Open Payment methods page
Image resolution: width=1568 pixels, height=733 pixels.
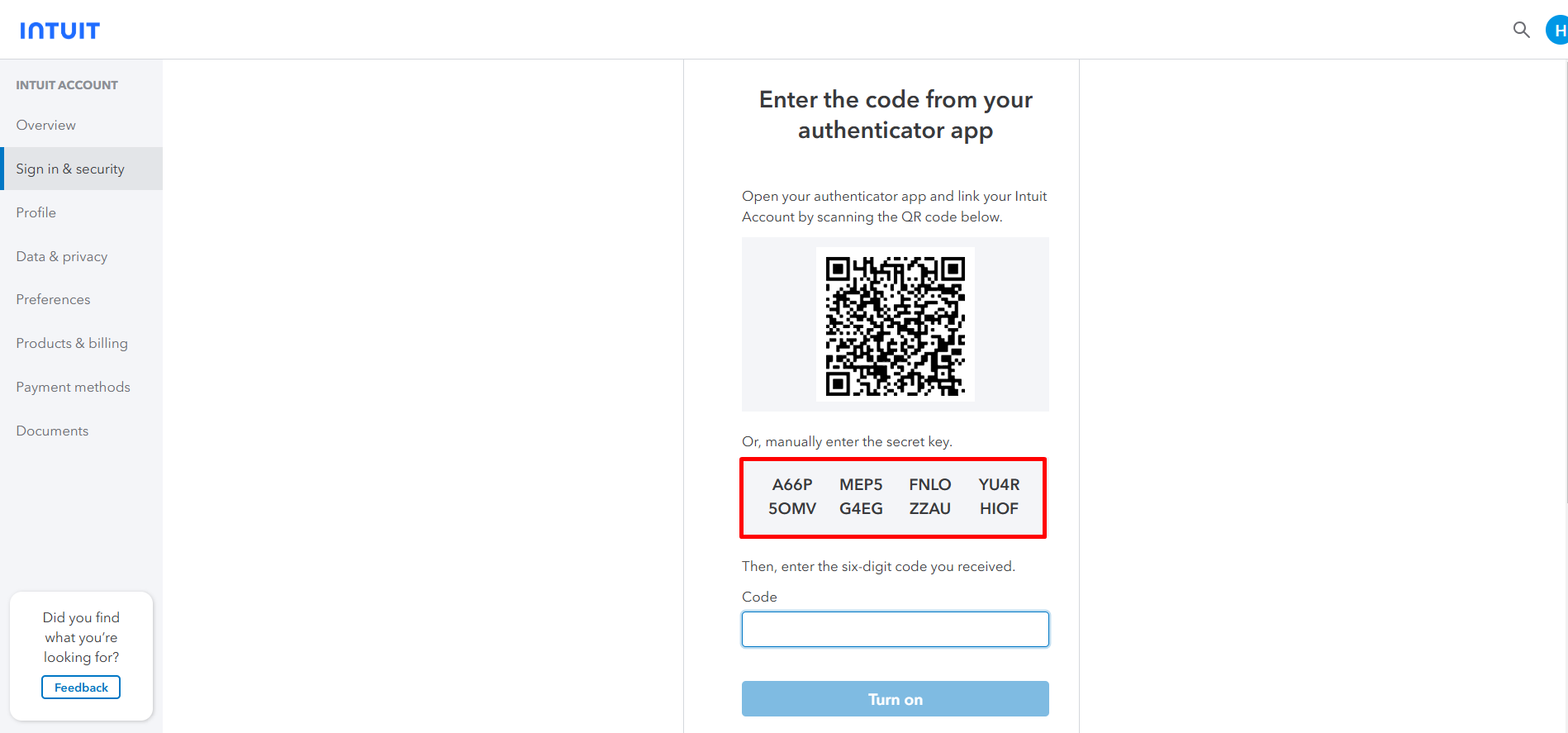click(x=74, y=387)
